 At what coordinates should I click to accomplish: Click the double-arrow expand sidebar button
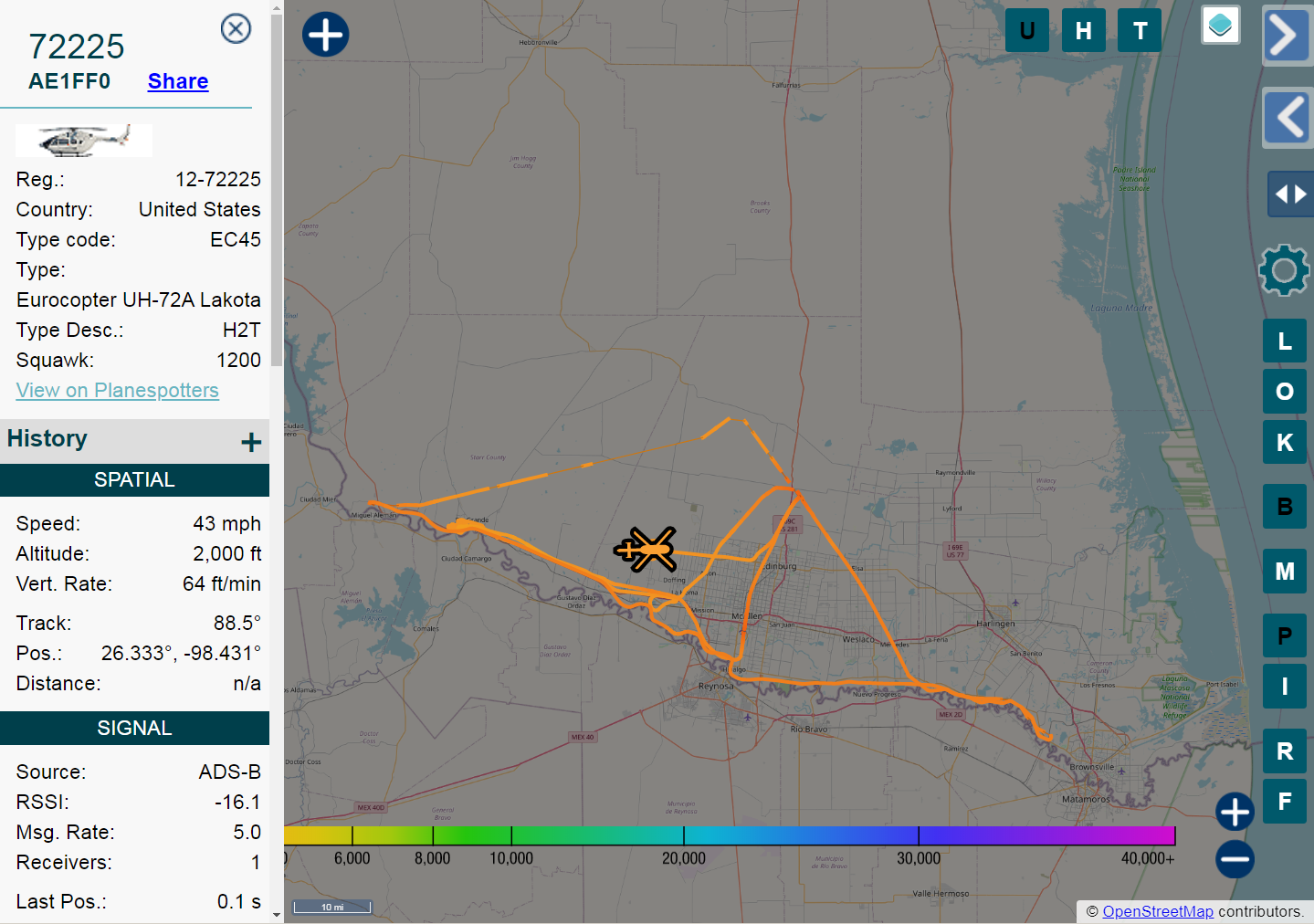(x=1290, y=194)
